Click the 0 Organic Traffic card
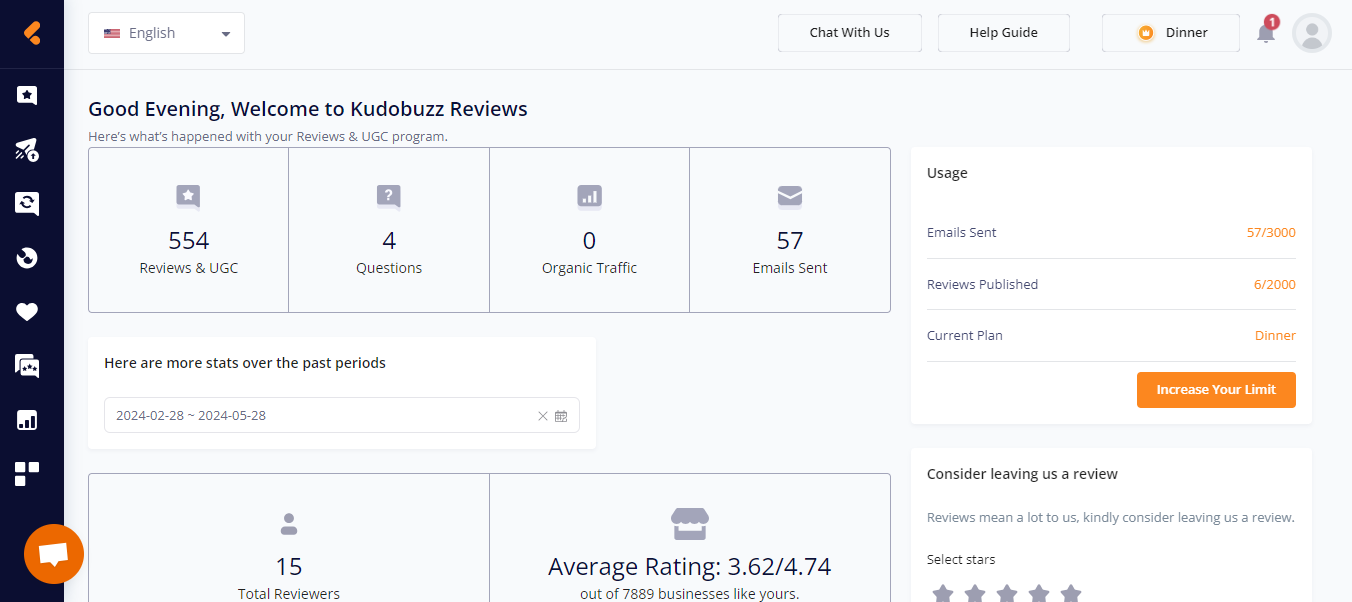 (x=589, y=230)
